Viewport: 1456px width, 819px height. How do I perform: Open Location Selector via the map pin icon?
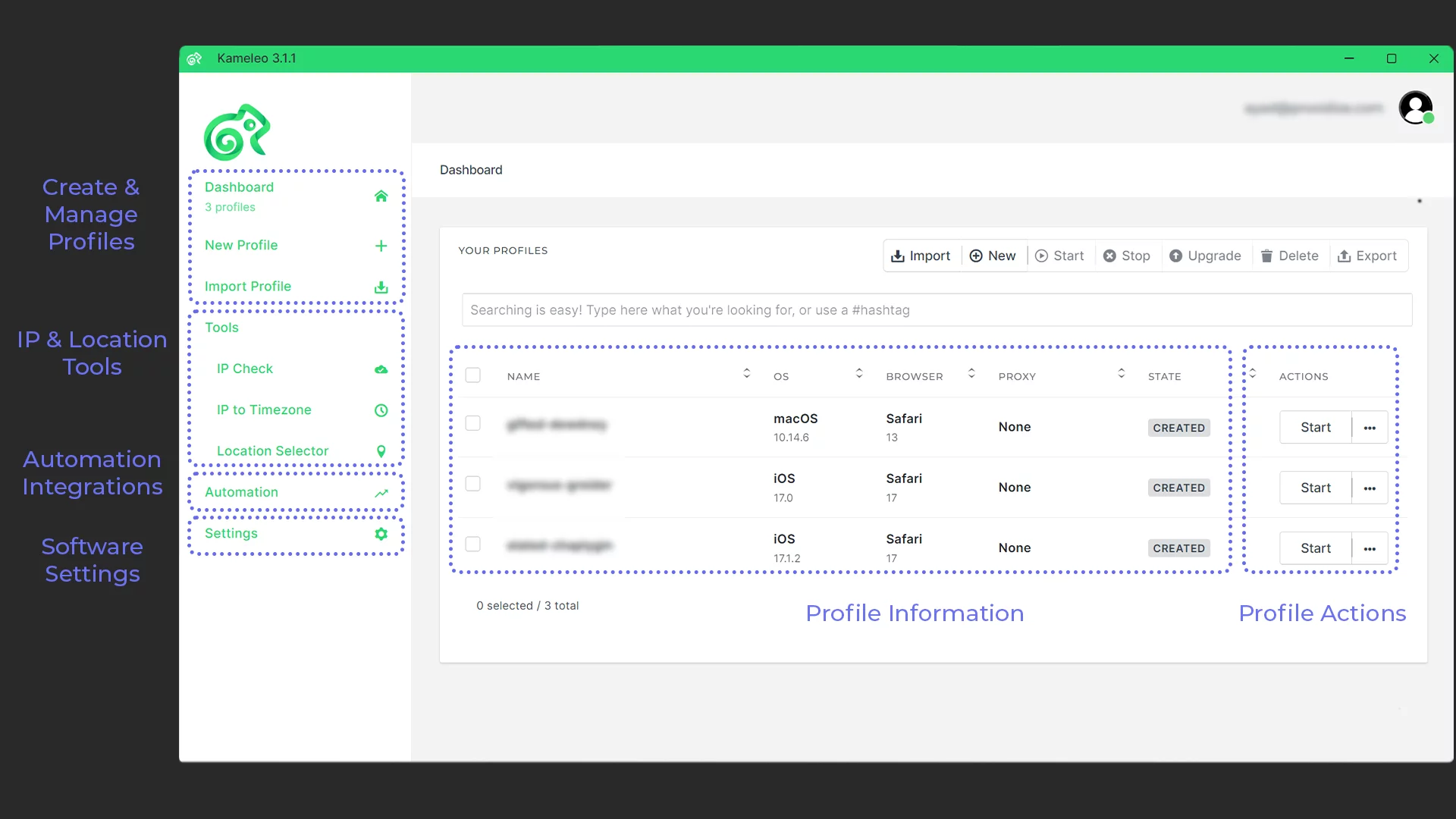[x=381, y=451]
